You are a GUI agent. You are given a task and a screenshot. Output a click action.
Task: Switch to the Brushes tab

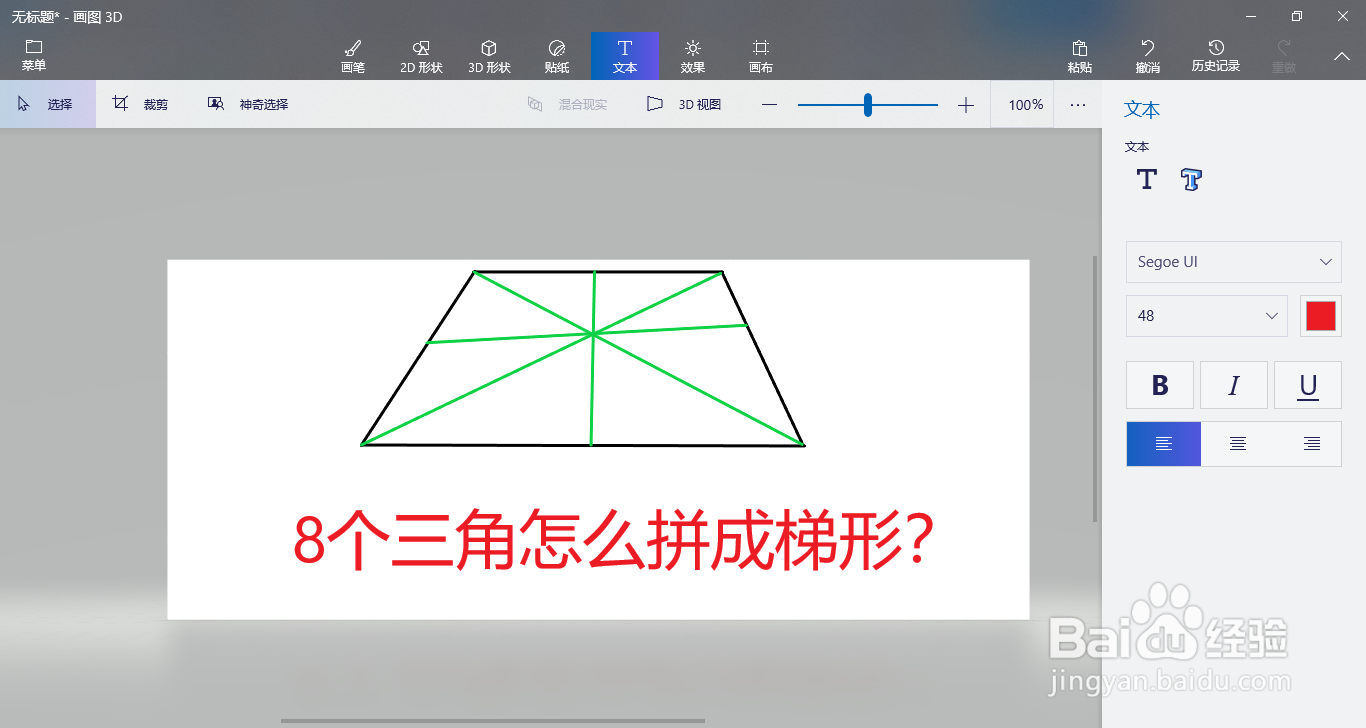pos(353,55)
